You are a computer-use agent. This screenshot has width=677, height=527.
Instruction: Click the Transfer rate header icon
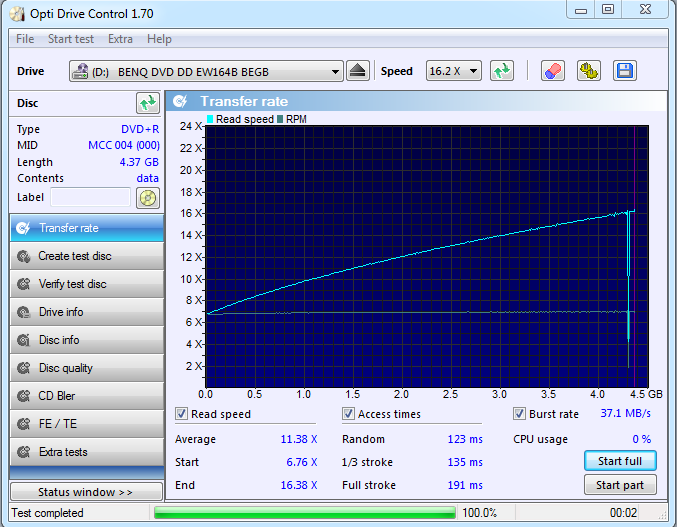pyautogui.click(x=180, y=101)
